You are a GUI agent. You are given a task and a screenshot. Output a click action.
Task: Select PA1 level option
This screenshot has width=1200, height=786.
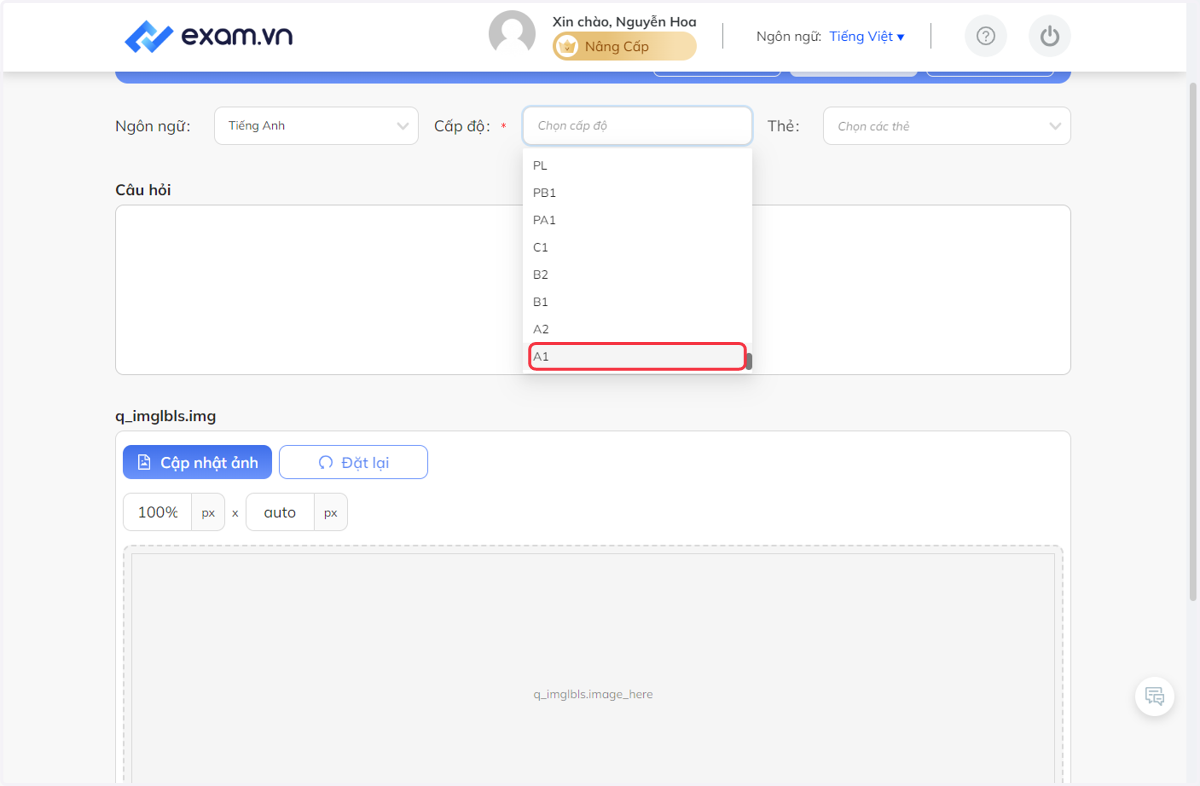point(637,220)
